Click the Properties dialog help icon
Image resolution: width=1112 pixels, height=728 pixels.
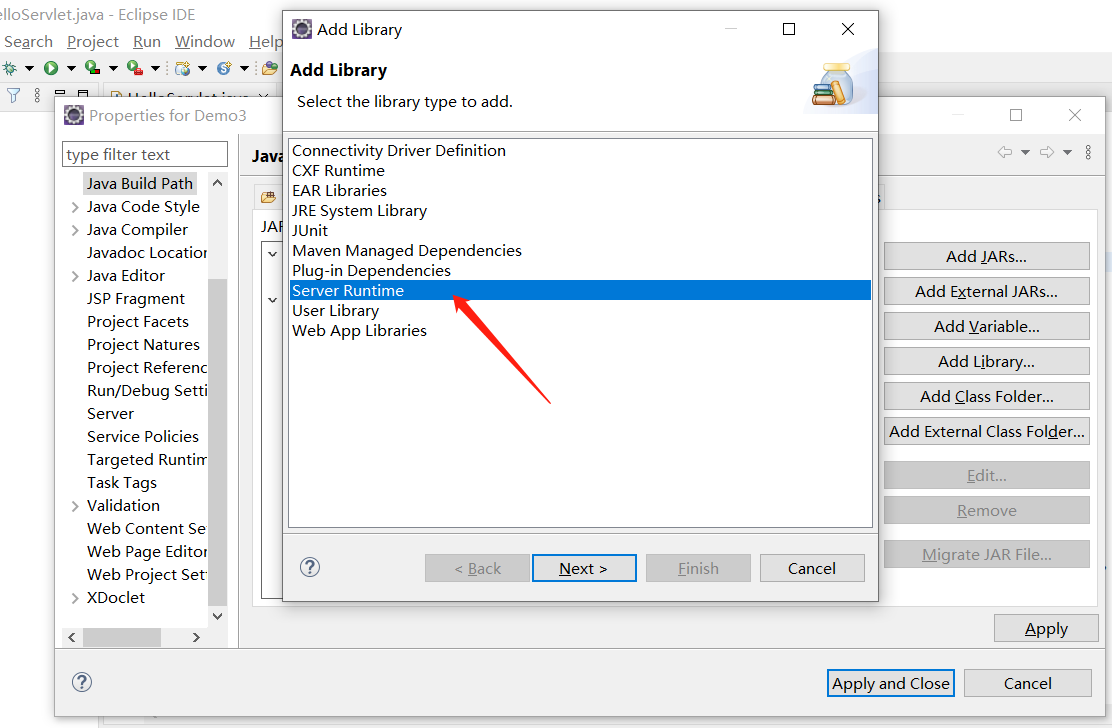[82, 682]
